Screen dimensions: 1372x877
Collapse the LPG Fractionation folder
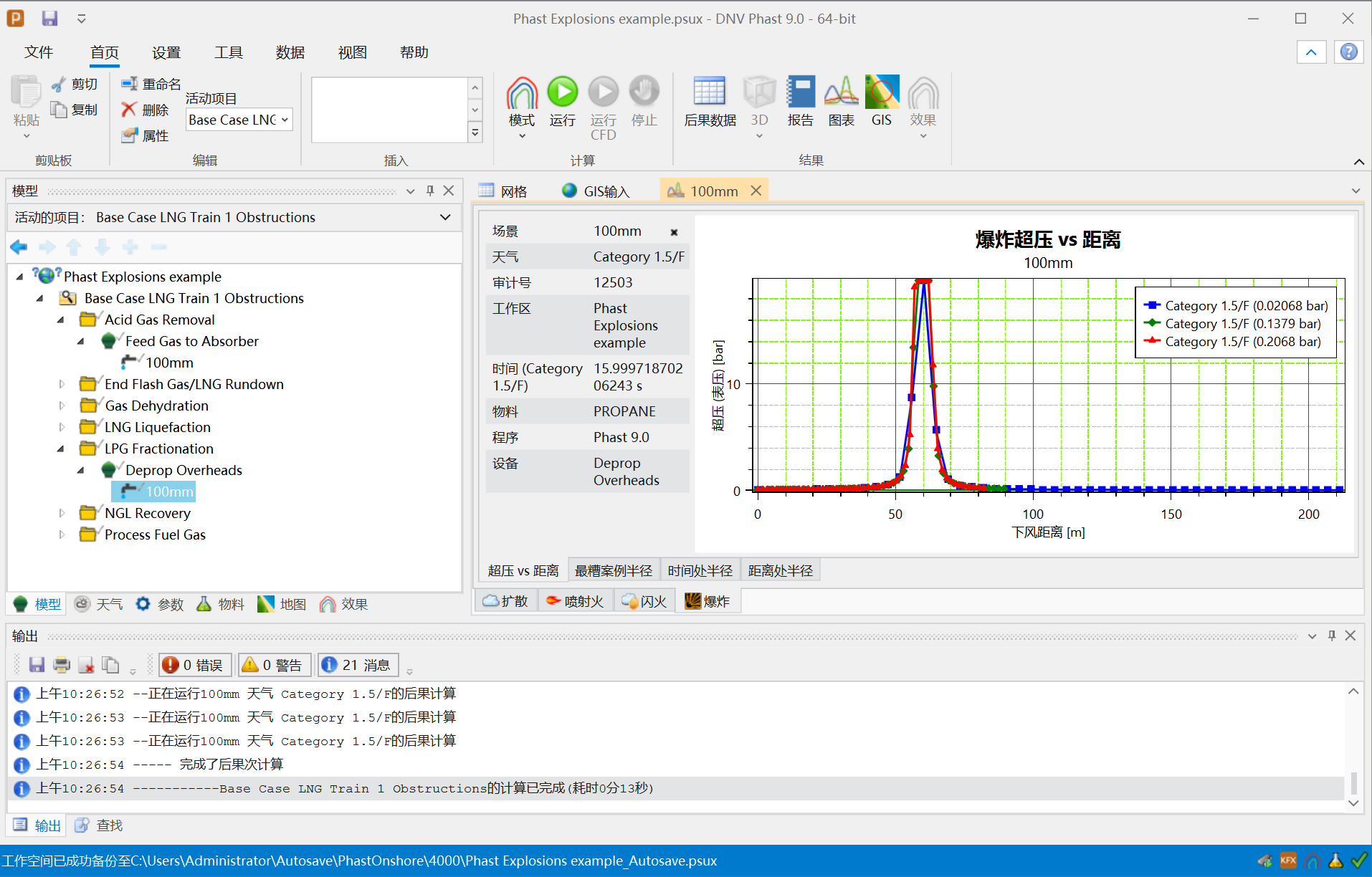click(62, 449)
